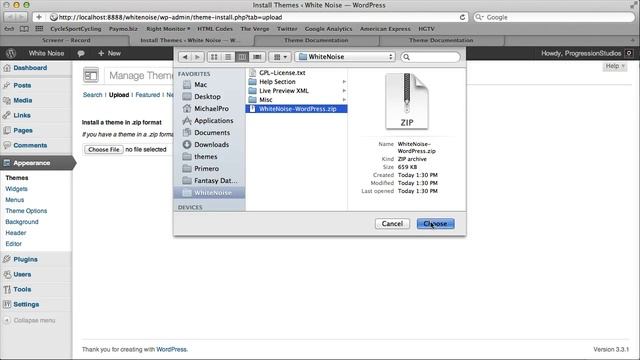Click the file dialog search field
The image size is (640, 360).
click(x=431, y=57)
